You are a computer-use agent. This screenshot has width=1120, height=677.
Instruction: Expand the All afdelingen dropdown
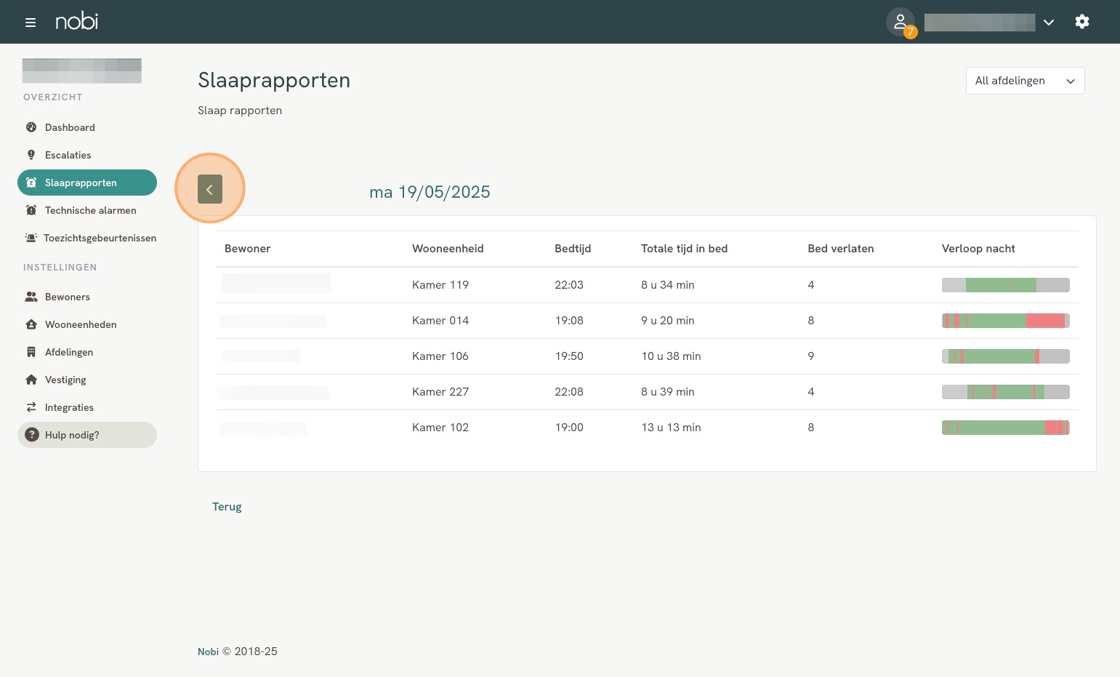pos(1024,81)
